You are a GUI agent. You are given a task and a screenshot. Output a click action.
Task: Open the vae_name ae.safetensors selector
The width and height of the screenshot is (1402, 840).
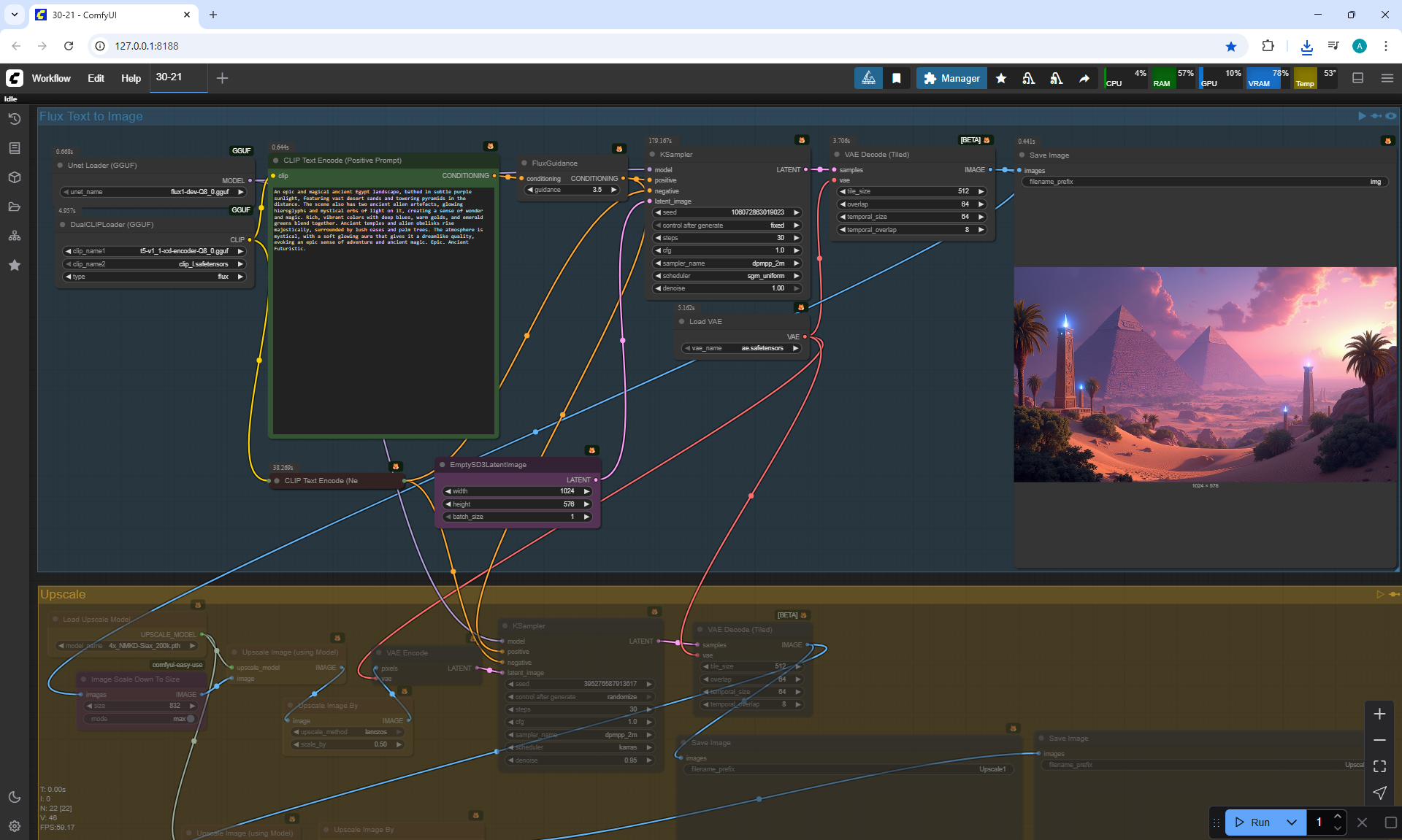(x=742, y=348)
